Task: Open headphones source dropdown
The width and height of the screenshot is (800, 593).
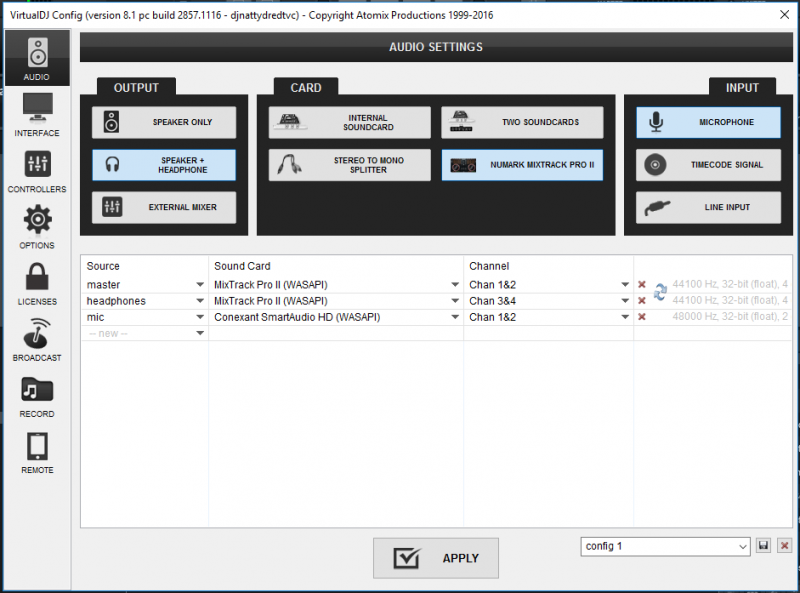Action: [200, 301]
